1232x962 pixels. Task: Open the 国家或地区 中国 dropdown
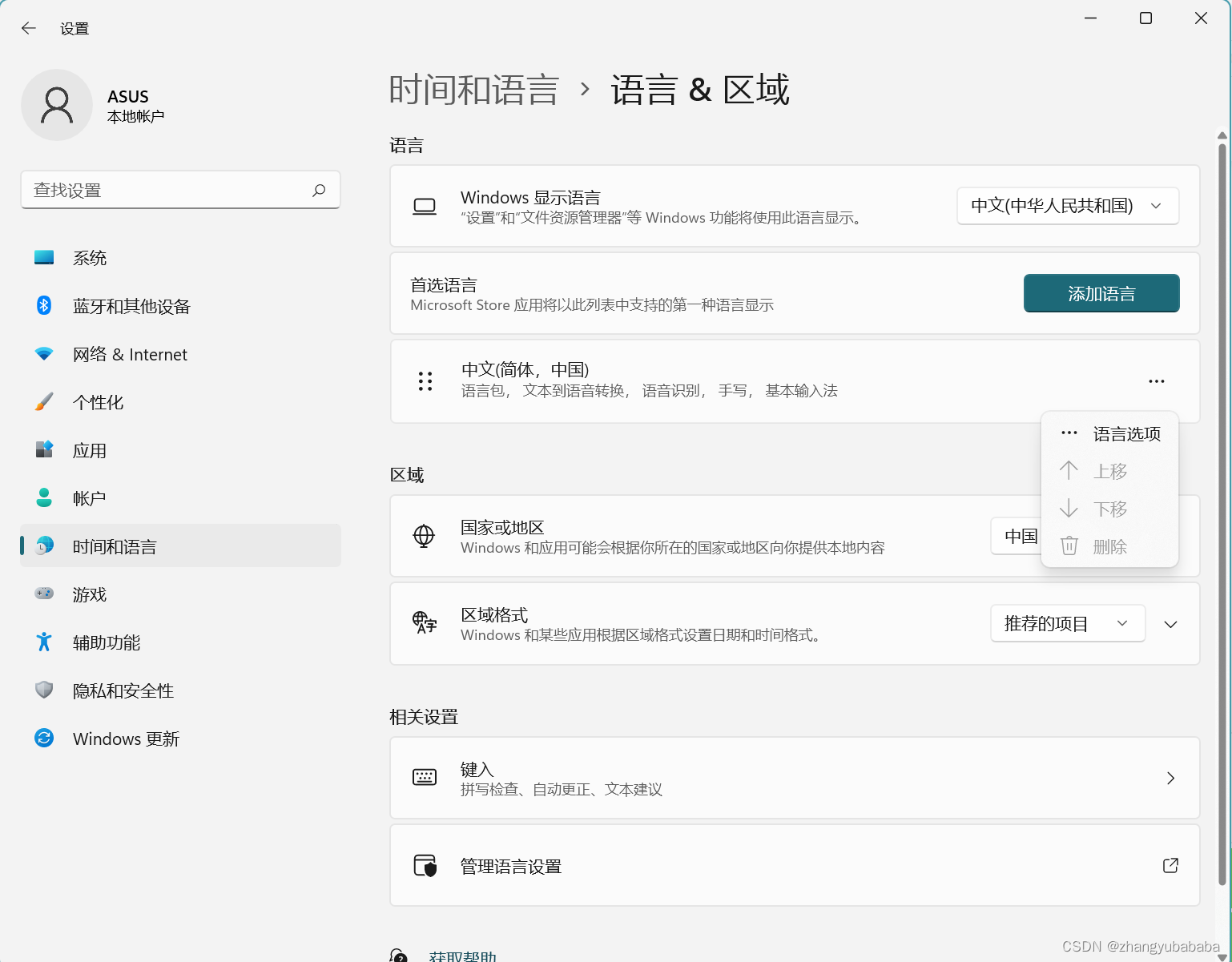coord(1016,536)
